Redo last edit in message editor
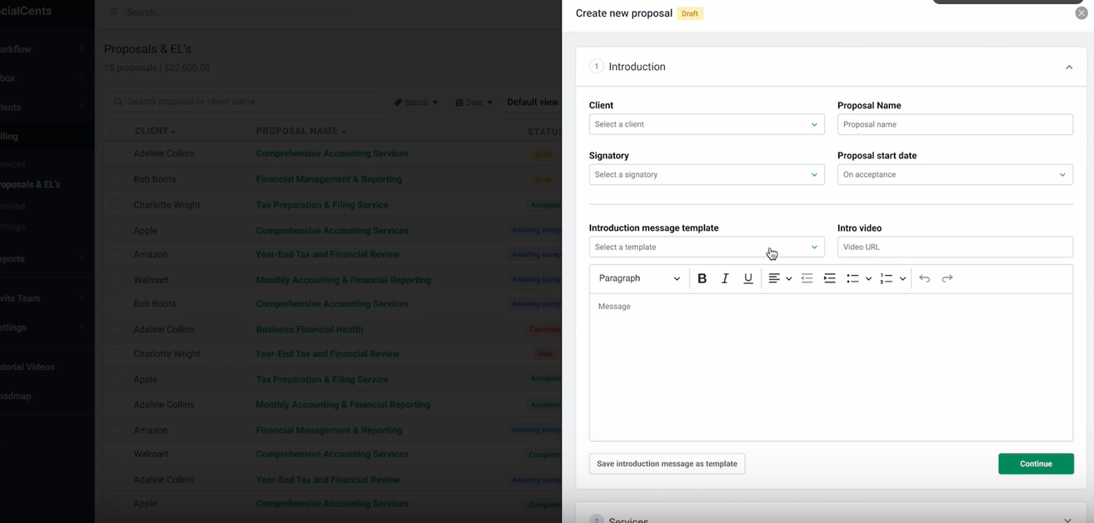This screenshot has width=1094, height=523. point(947,278)
